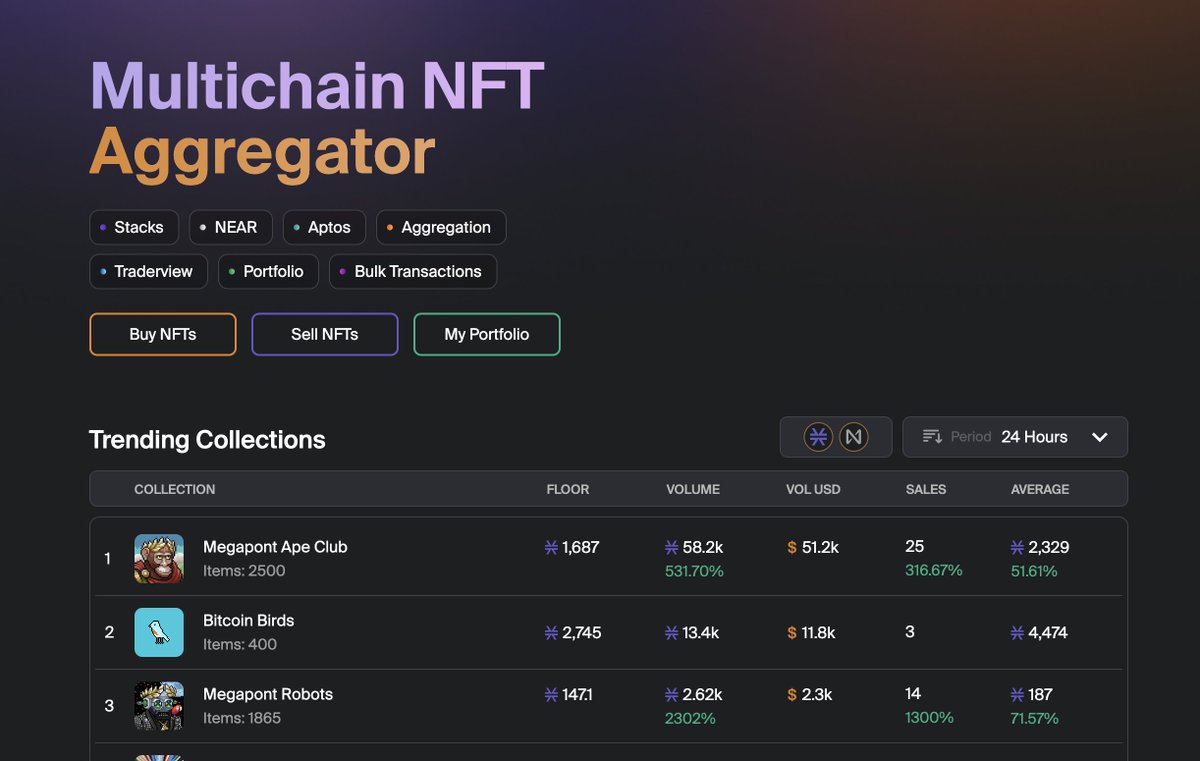Click the sales count 14

pos(913,693)
